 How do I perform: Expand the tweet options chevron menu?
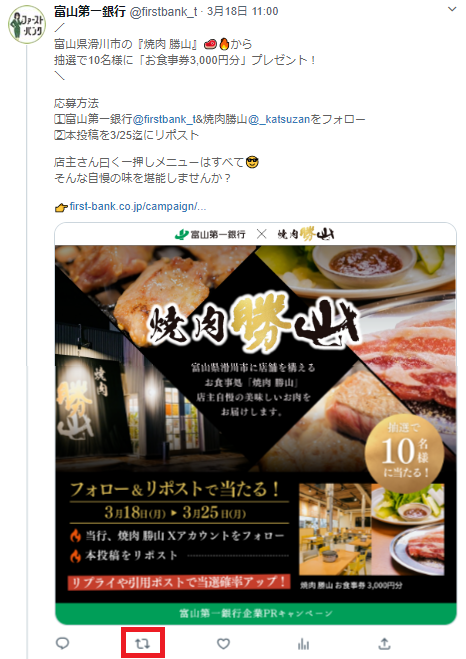(452, 9)
